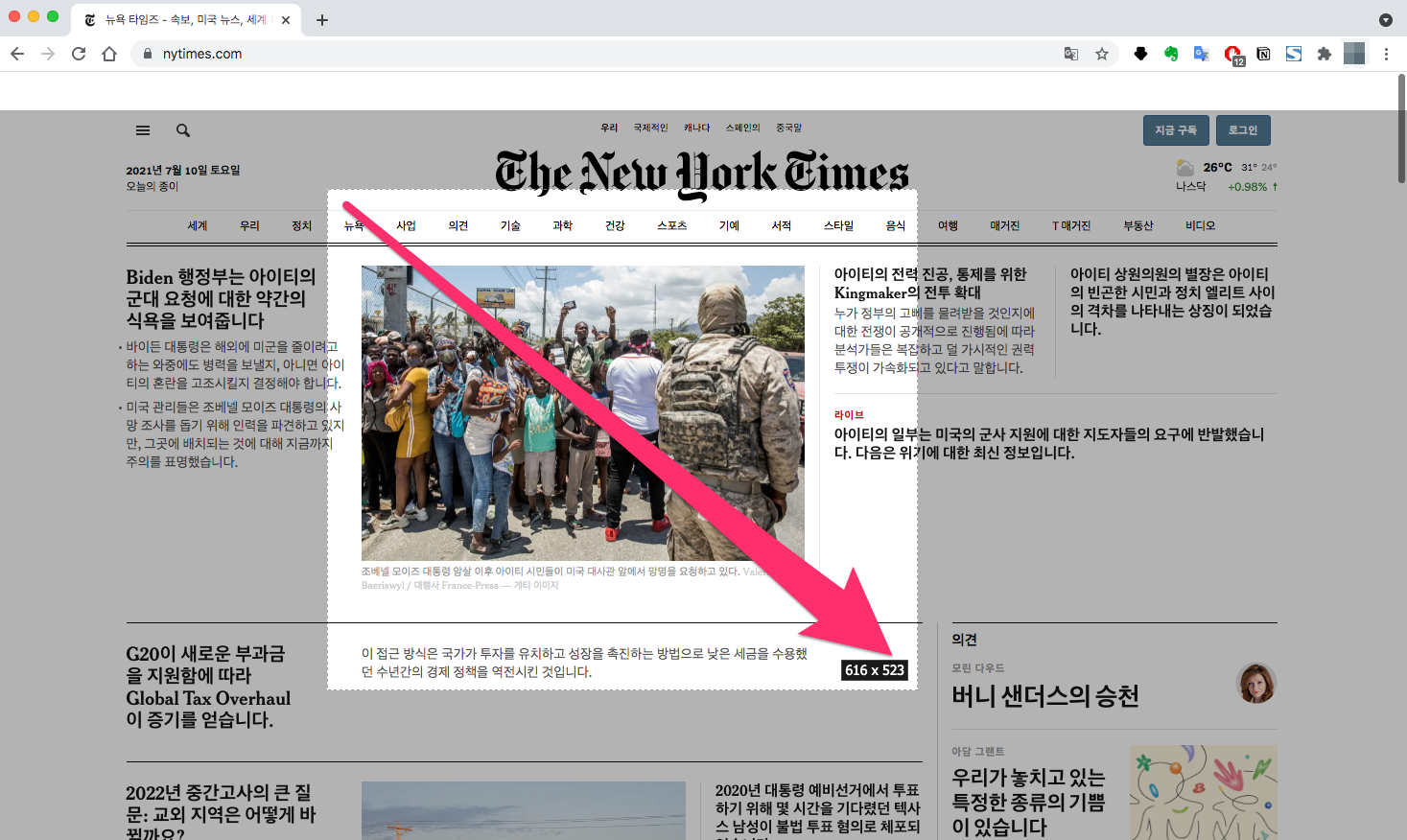The width and height of the screenshot is (1407, 840).
Task: Open the Science section in navigation
Action: 562,225
